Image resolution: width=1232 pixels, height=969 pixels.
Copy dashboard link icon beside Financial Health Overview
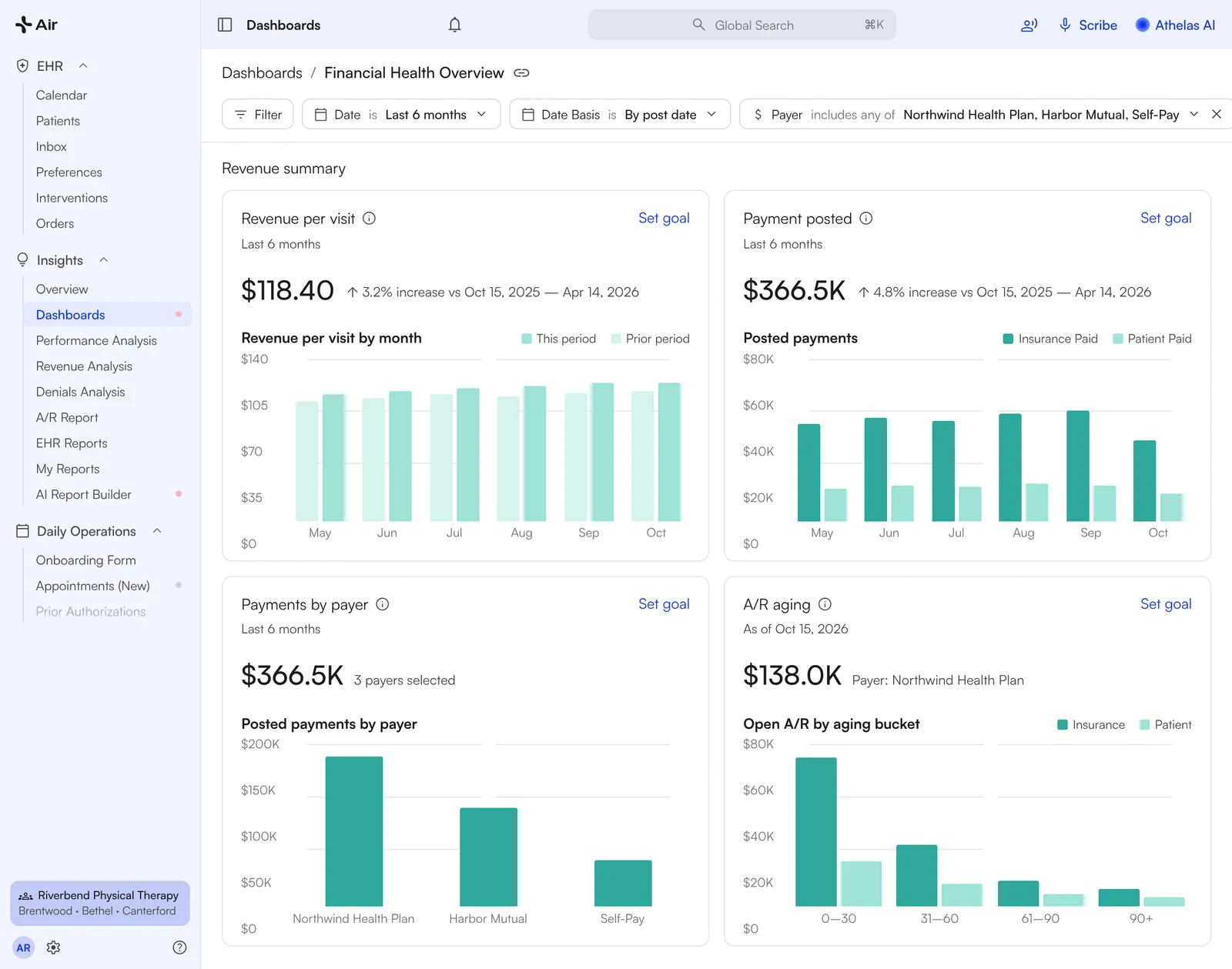[521, 73]
